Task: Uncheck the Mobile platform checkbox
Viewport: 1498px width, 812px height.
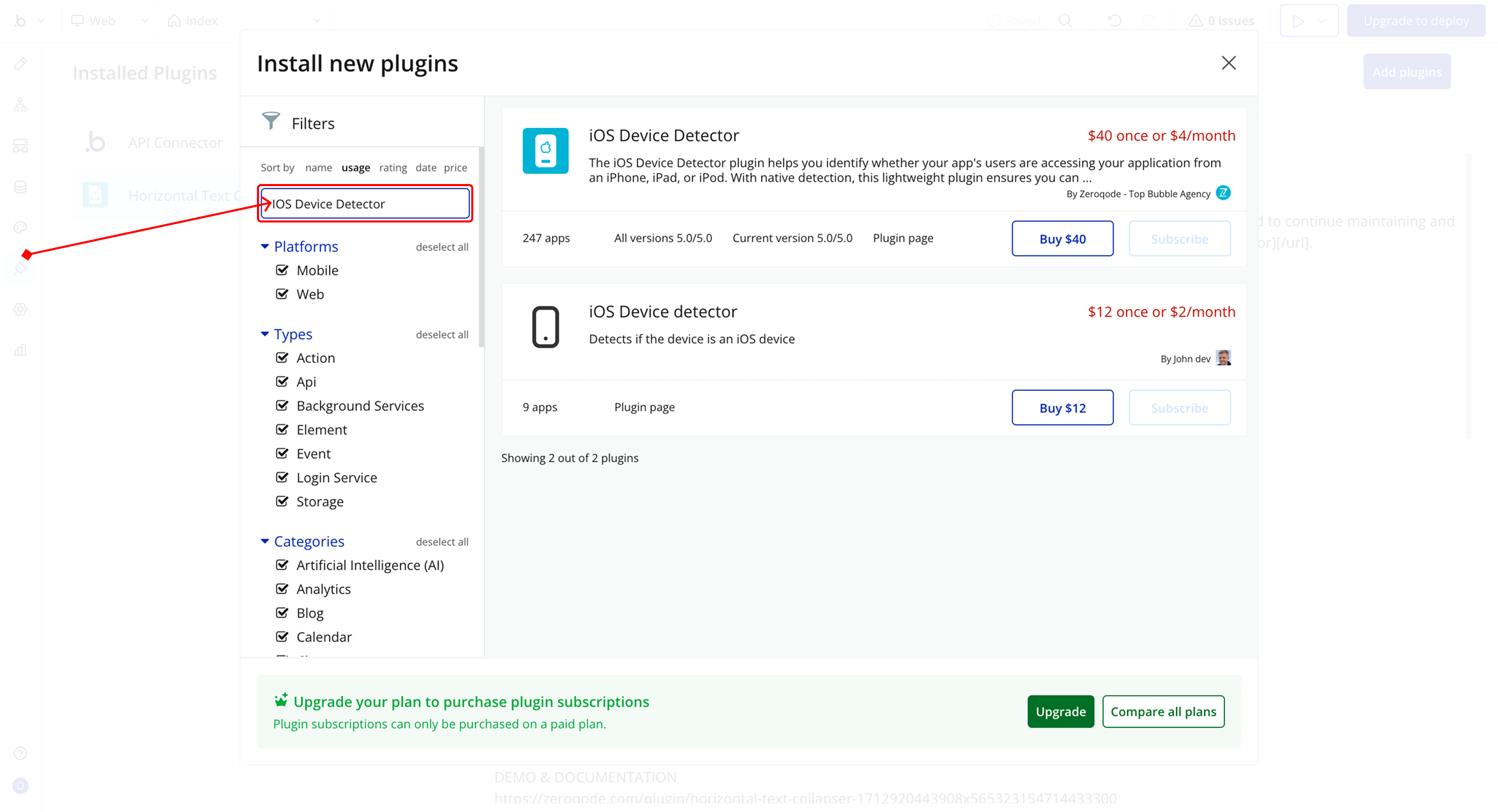Action: (x=282, y=270)
